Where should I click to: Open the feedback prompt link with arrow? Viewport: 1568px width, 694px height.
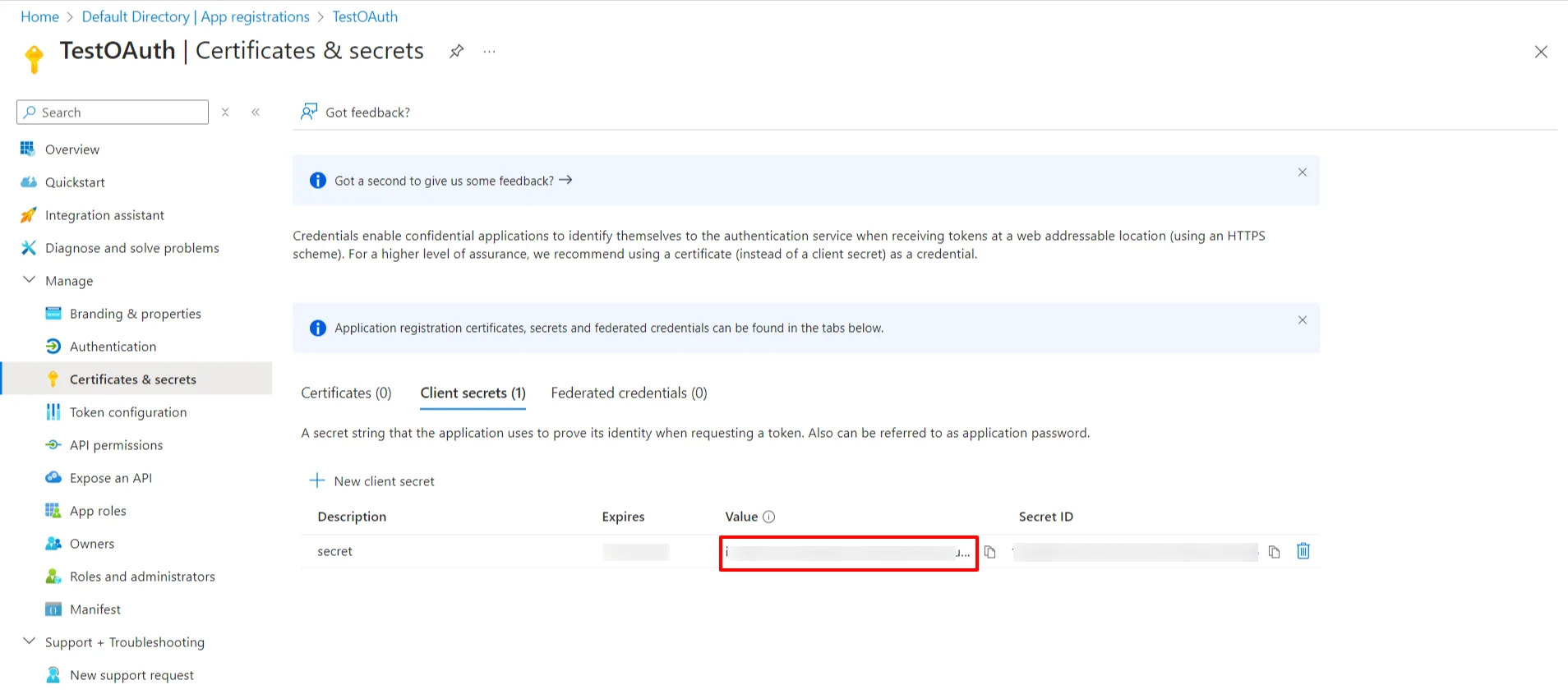(453, 181)
